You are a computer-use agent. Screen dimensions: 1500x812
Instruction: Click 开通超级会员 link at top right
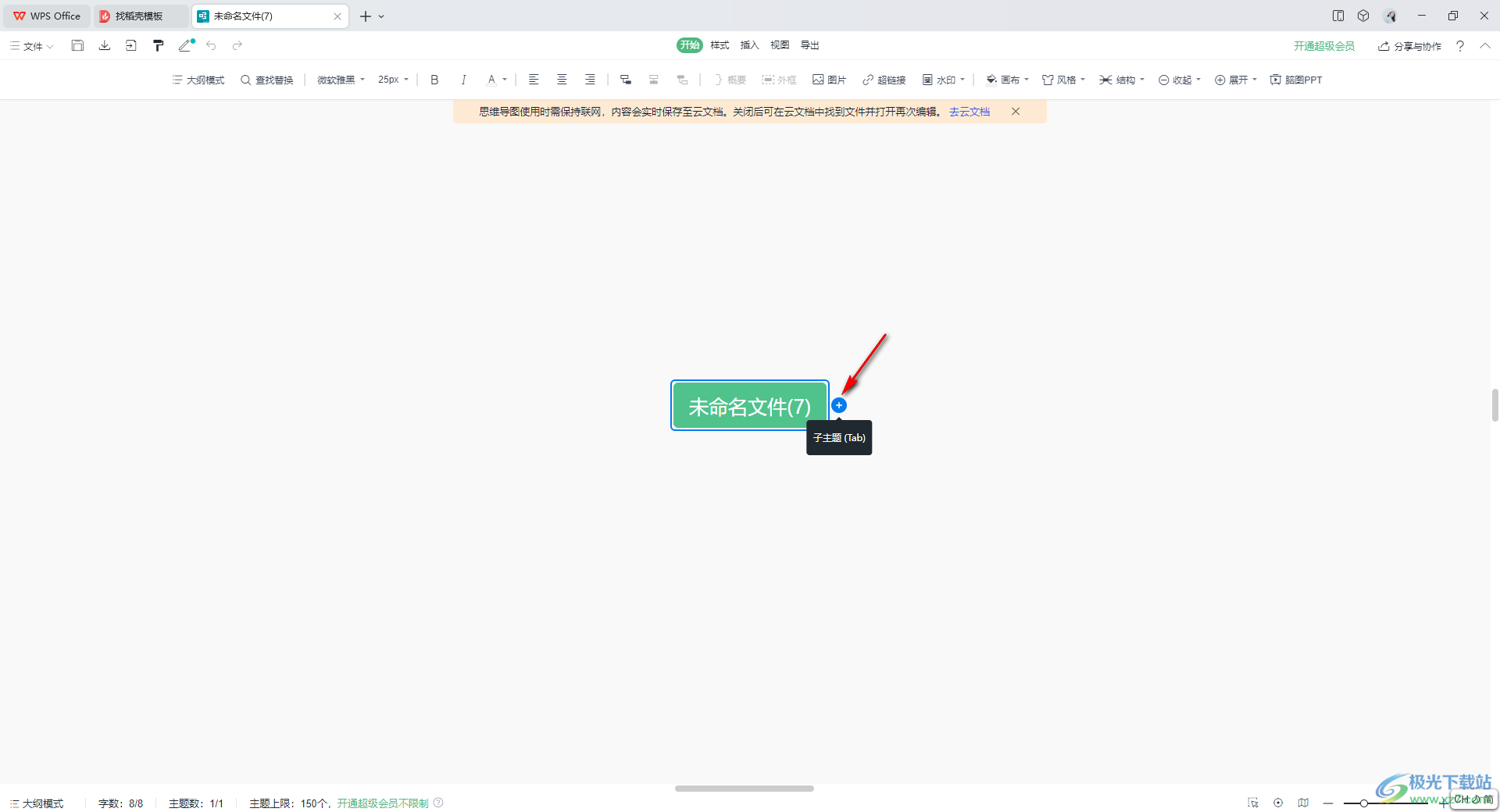[x=1324, y=46]
